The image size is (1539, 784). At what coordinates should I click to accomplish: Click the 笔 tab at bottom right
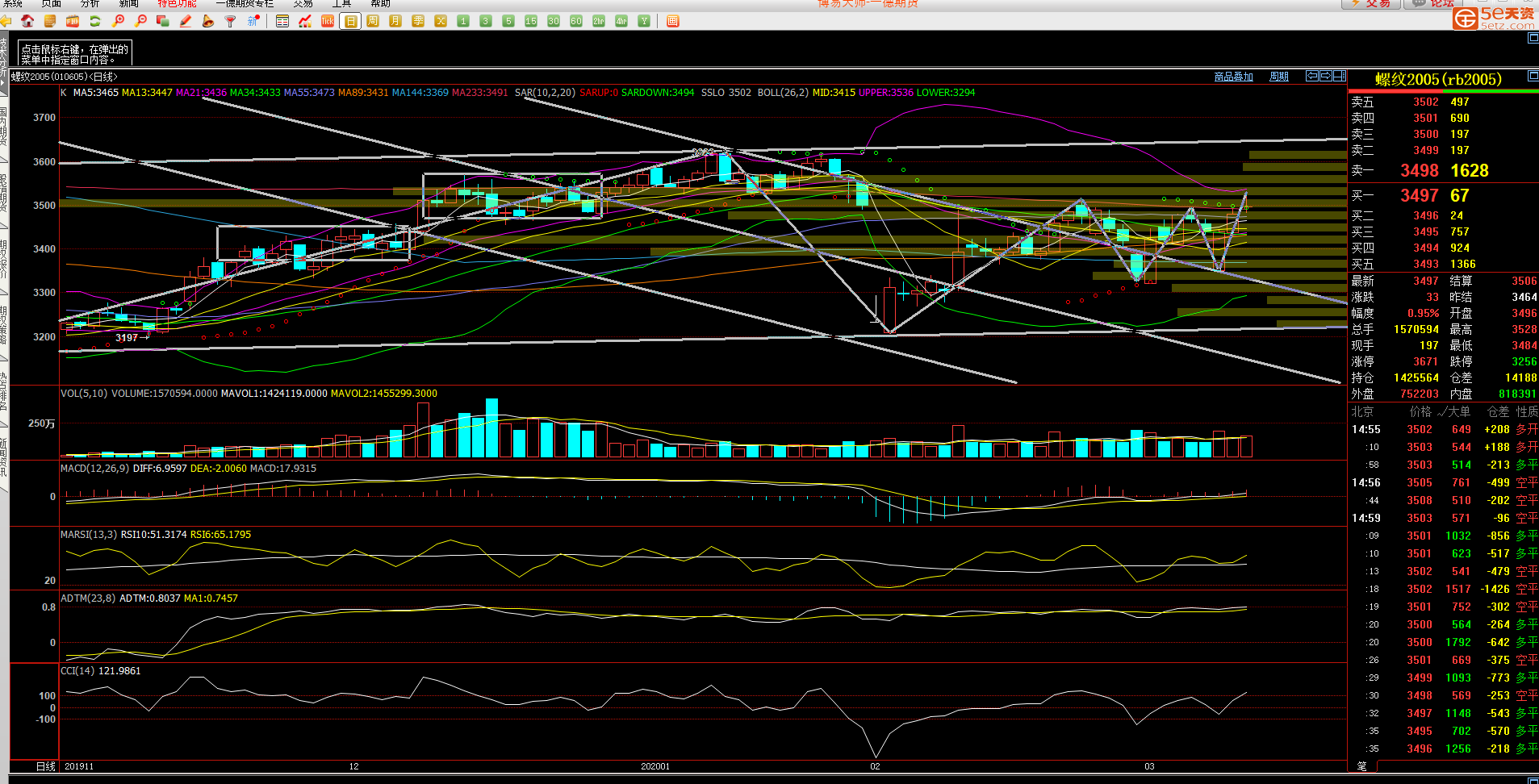[x=1362, y=766]
